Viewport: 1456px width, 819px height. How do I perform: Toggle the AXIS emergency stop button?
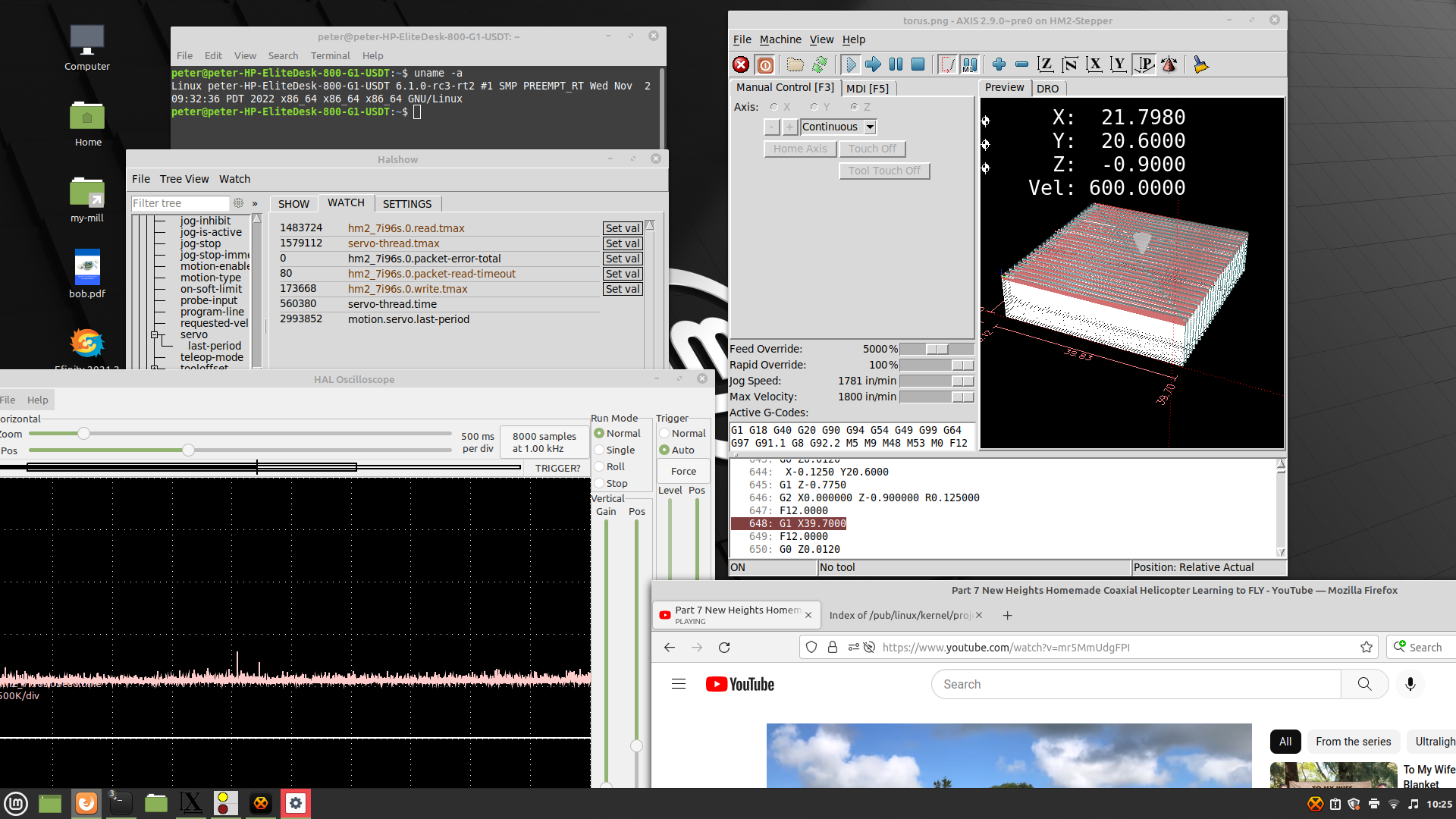click(x=741, y=65)
